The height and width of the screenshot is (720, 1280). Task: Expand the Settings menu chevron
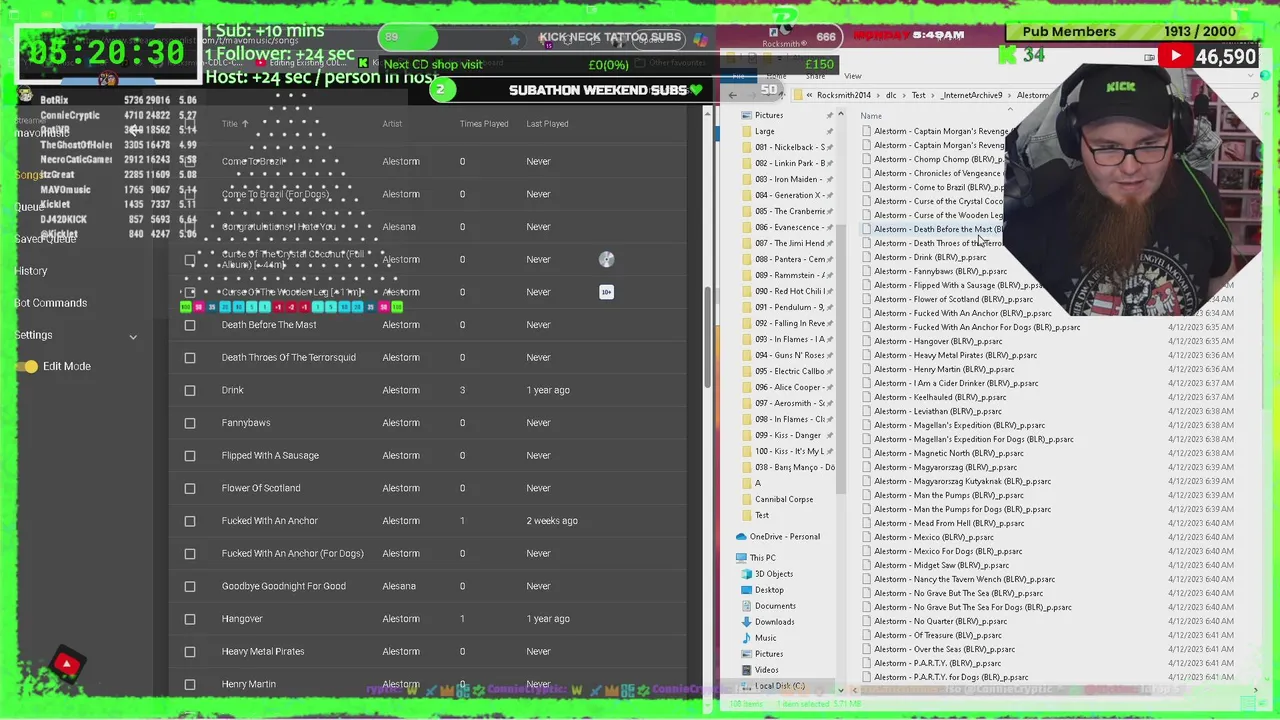(133, 337)
